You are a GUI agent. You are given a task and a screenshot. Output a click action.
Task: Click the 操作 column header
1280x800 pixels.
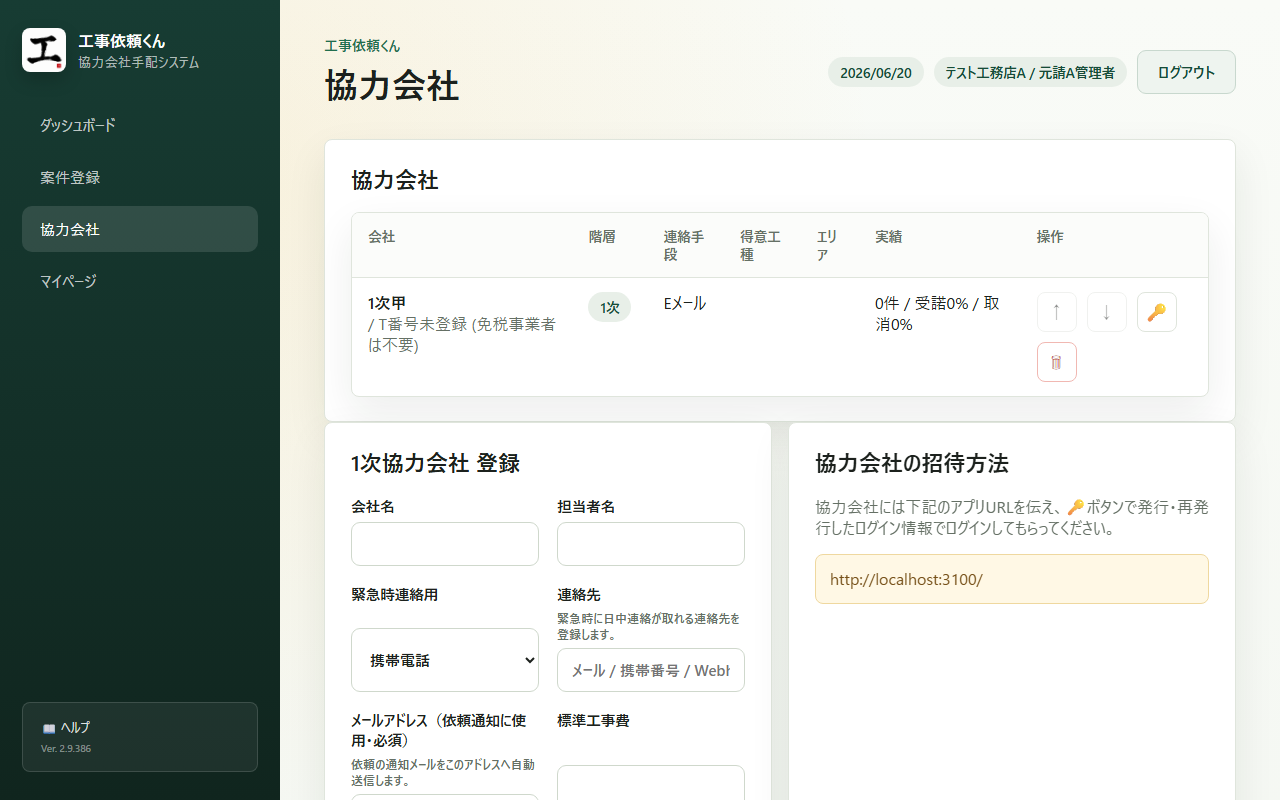click(1050, 237)
